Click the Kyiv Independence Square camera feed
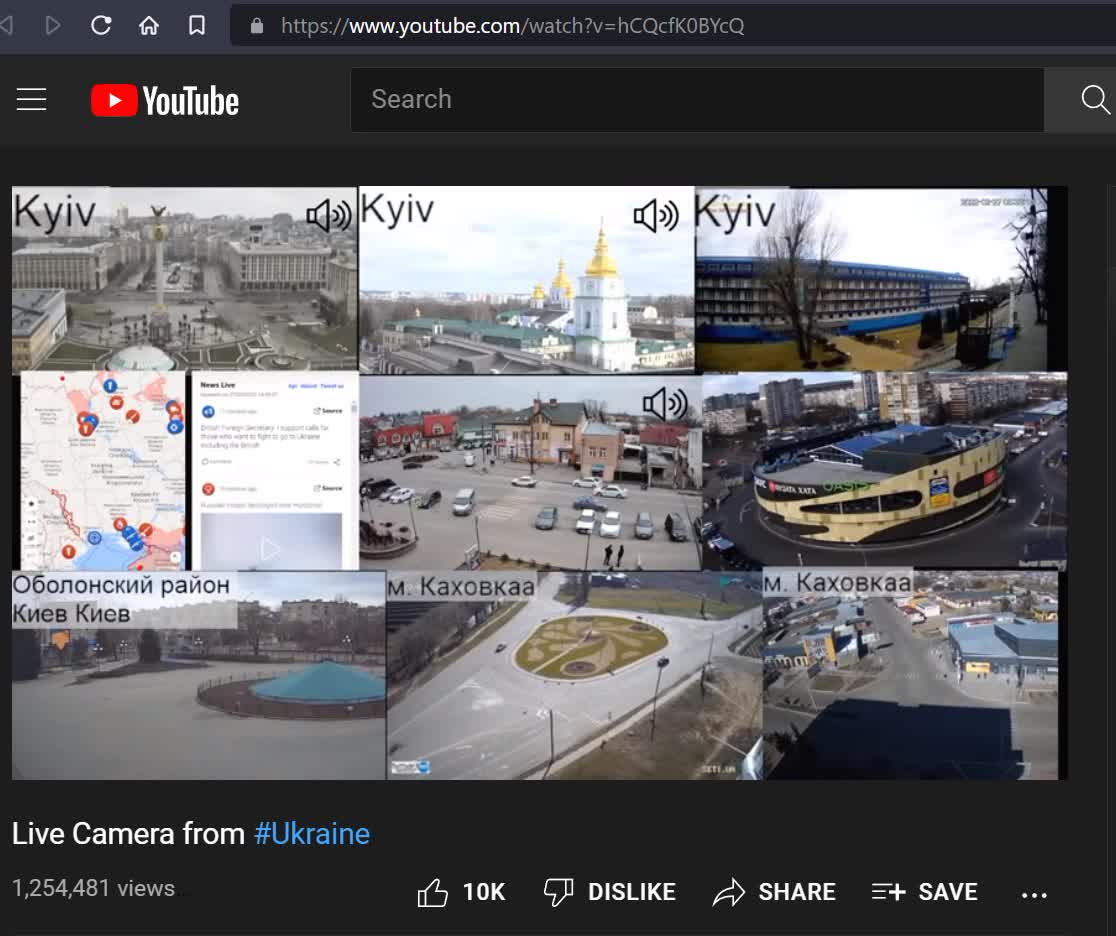The width and height of the screenshot is (1116, 936). 184,280
